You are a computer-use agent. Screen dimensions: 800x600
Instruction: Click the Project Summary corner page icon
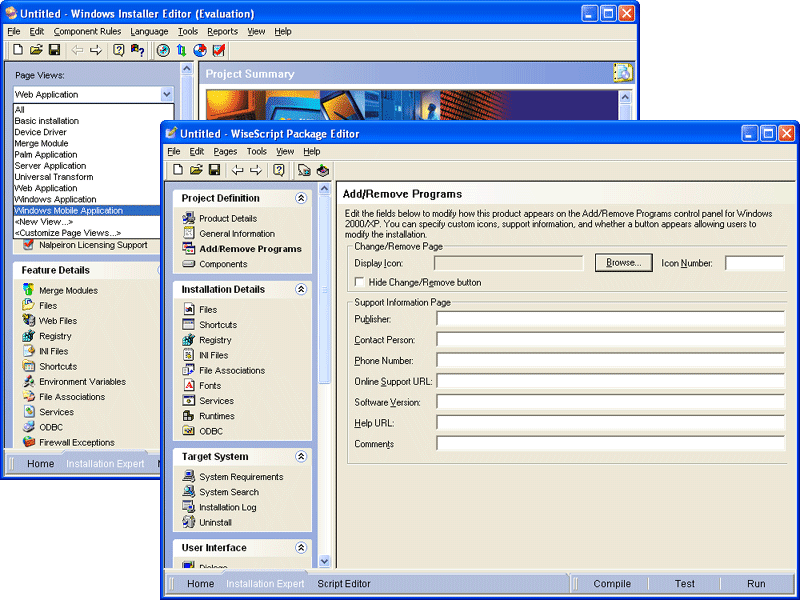622,73
